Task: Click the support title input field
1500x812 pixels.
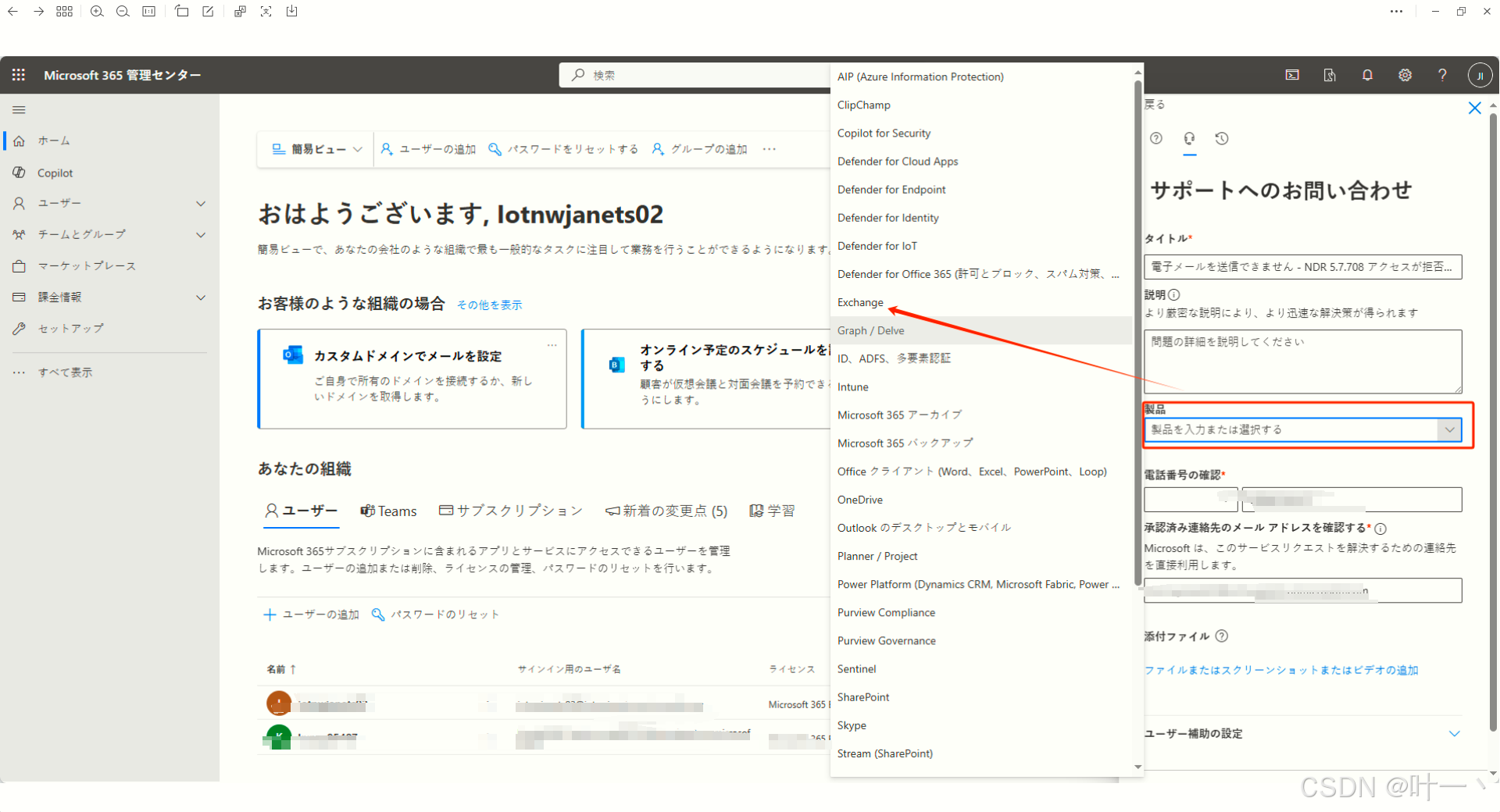Action: tap(1302, 267)
